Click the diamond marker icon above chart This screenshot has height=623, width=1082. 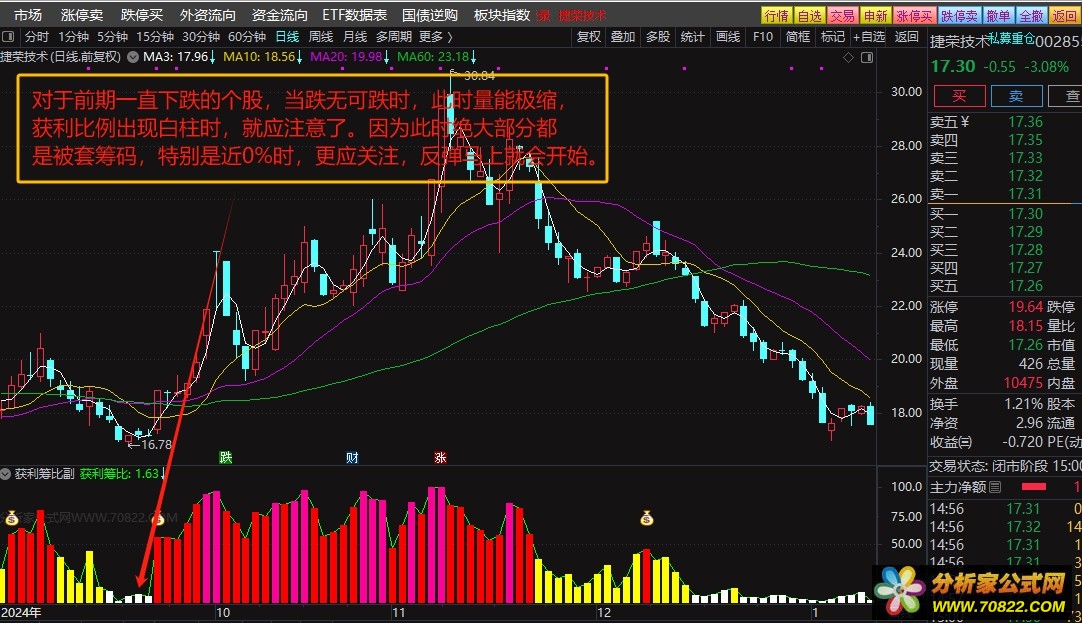[x=849, y=58]
